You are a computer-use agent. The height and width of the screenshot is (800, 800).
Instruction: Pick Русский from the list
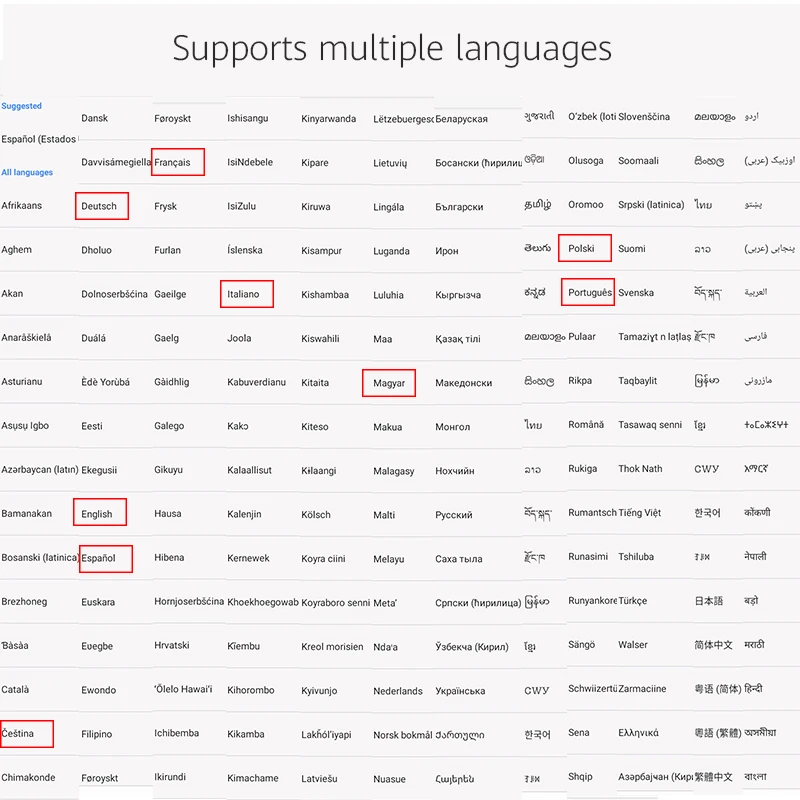(454, 515)
